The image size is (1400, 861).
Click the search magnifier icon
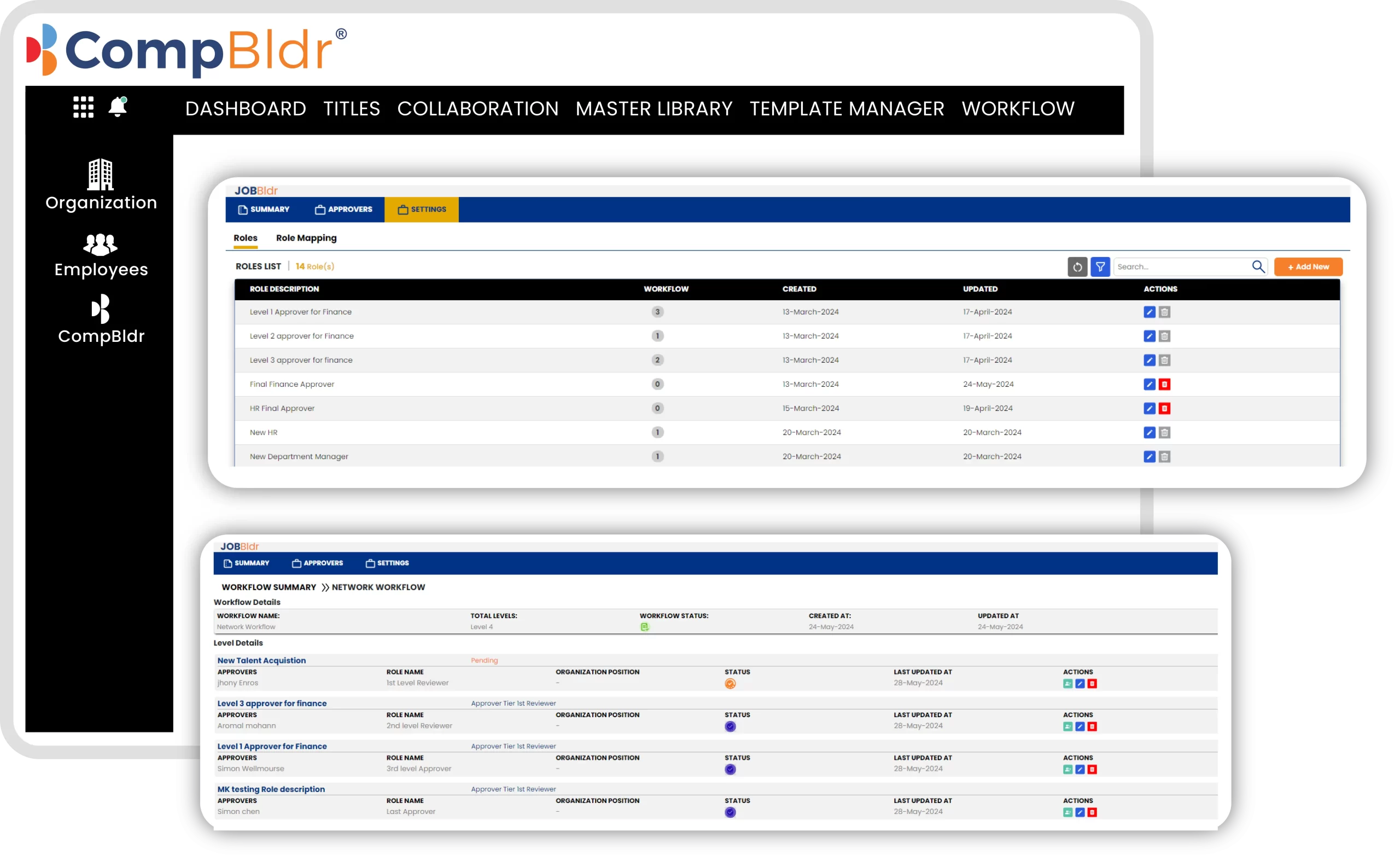point(1259,267)
